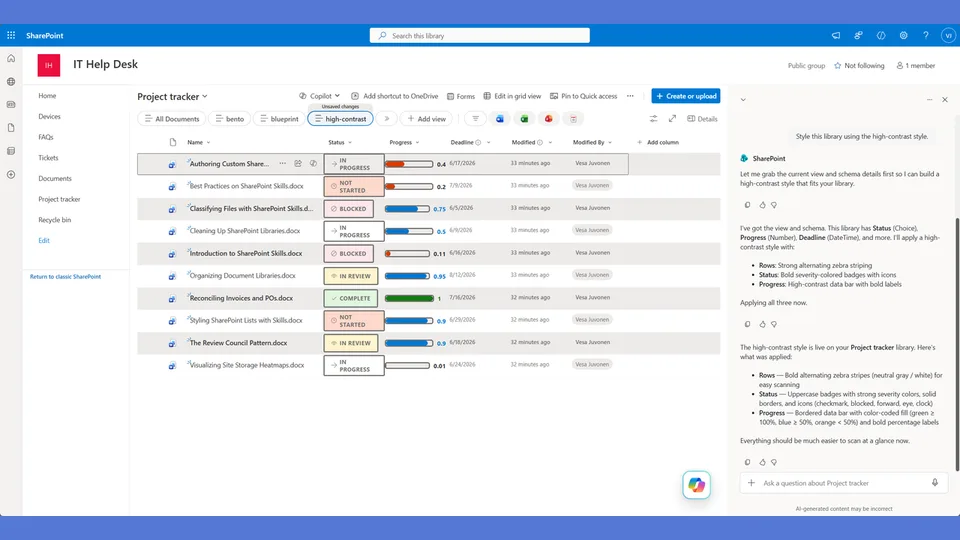Open the help question mark icon
This screenshot has height=540, width=960.
tap(926, 36)
